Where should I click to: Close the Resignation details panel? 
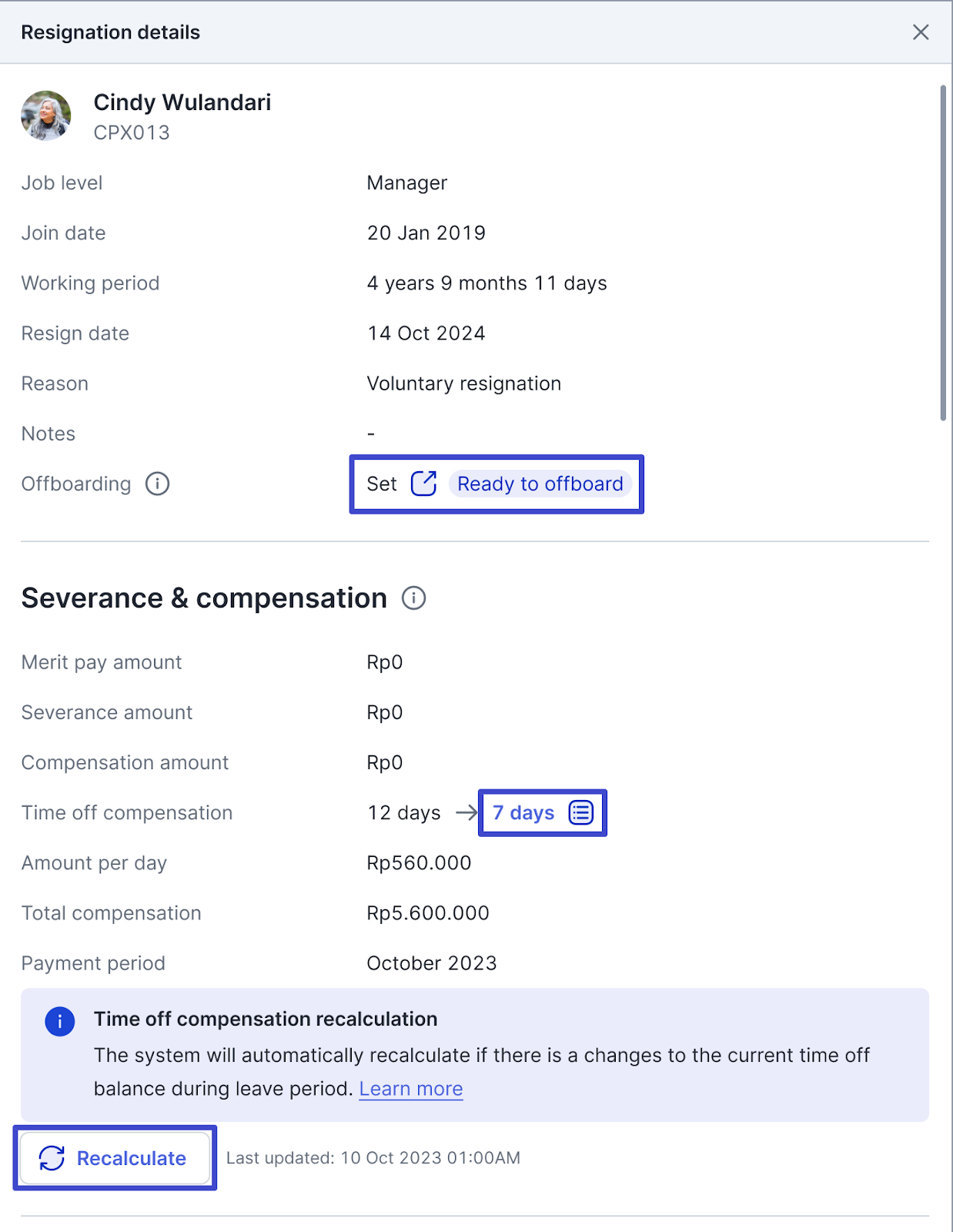920,32
